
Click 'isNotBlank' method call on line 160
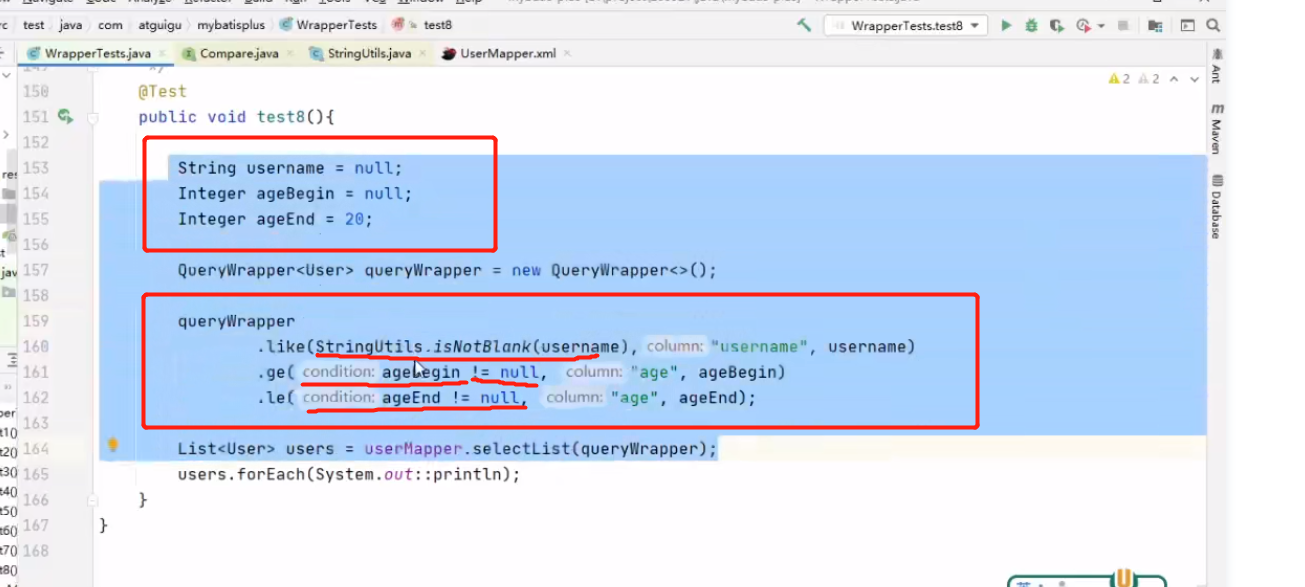click(484, 347)
